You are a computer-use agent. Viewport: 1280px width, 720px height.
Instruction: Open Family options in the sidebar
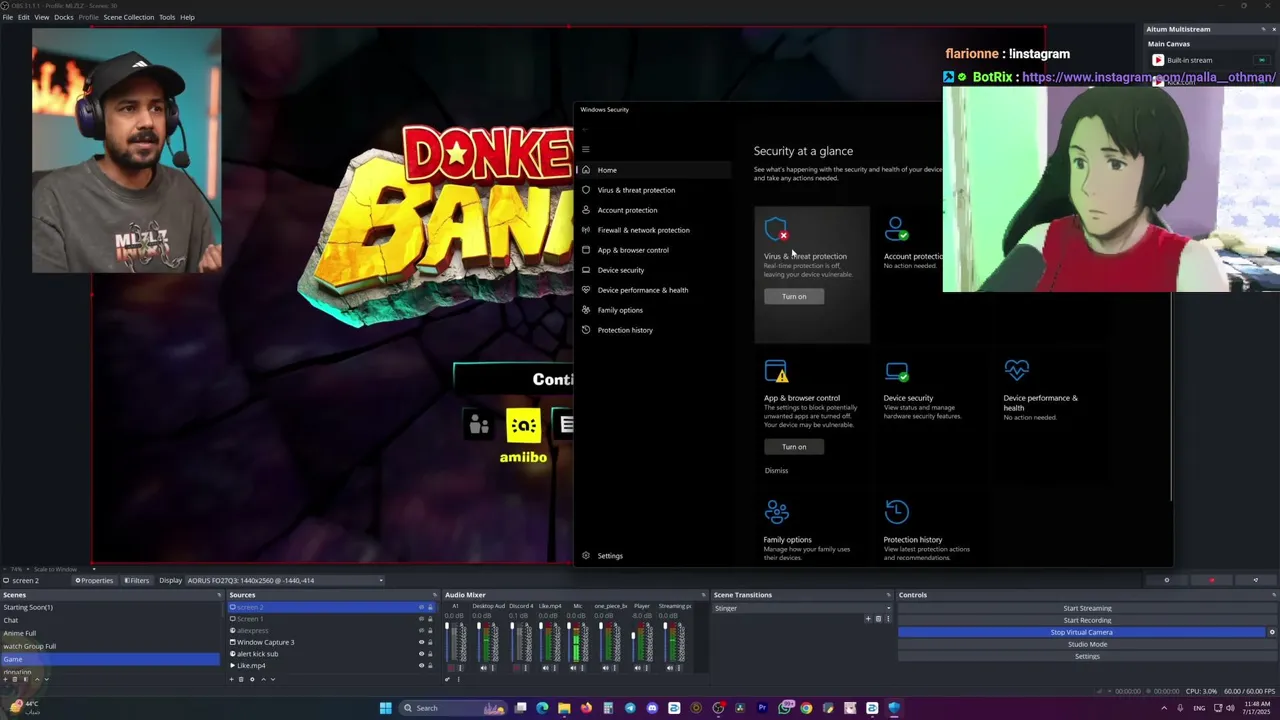pyautogui.click(x=620, y=310)
